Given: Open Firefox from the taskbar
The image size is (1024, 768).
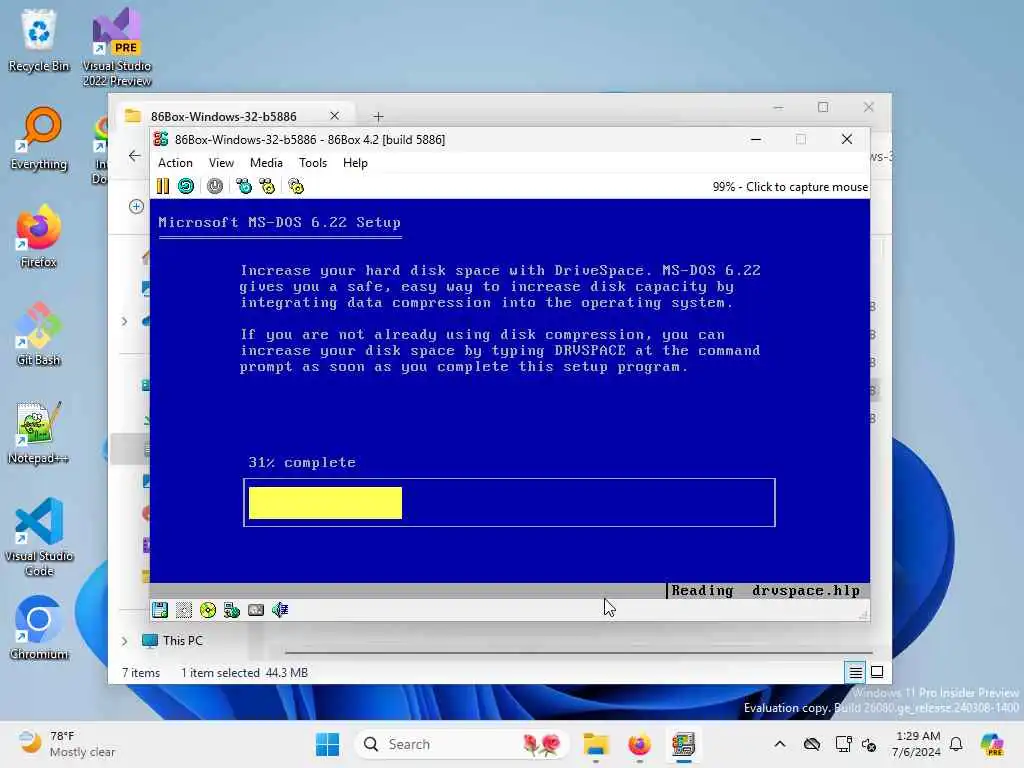Looking at the screenshot, I should (639, 744).
